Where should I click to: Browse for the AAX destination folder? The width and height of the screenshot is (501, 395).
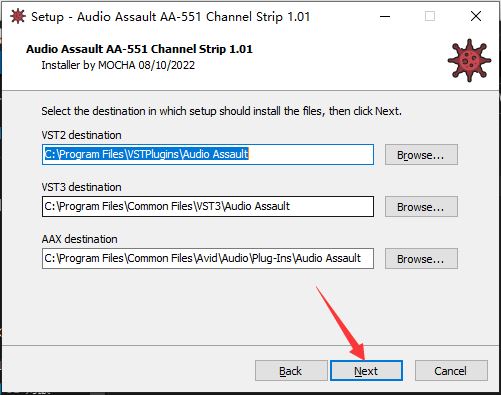click(421, 259)
